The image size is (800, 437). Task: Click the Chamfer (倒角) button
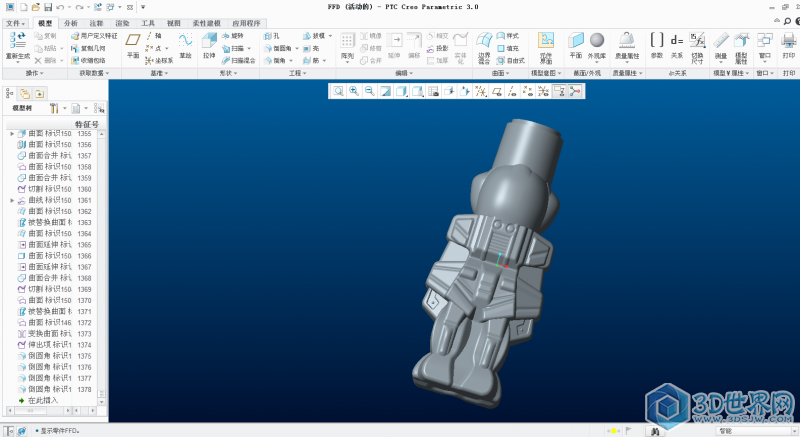click(274, 60)
